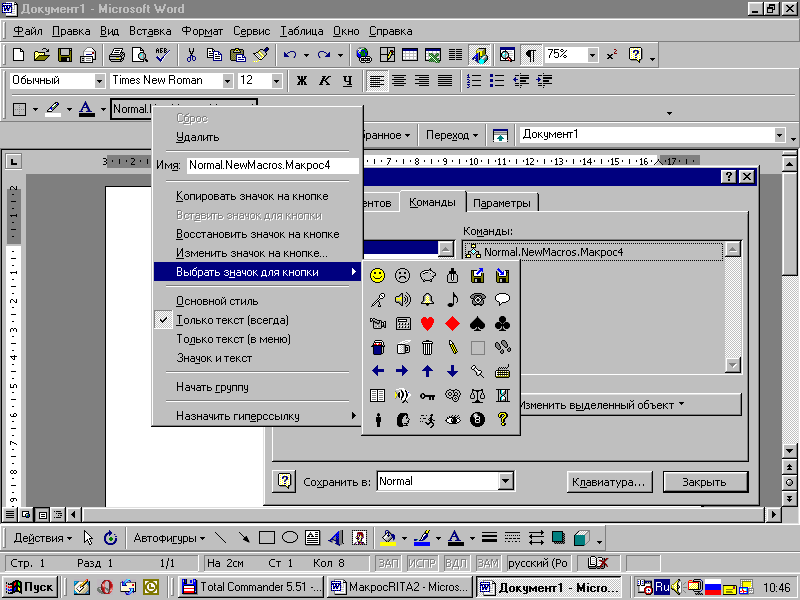Open the style dropdown Обычный
Screen dimensions: 800x600
click(x=99, y=81)
